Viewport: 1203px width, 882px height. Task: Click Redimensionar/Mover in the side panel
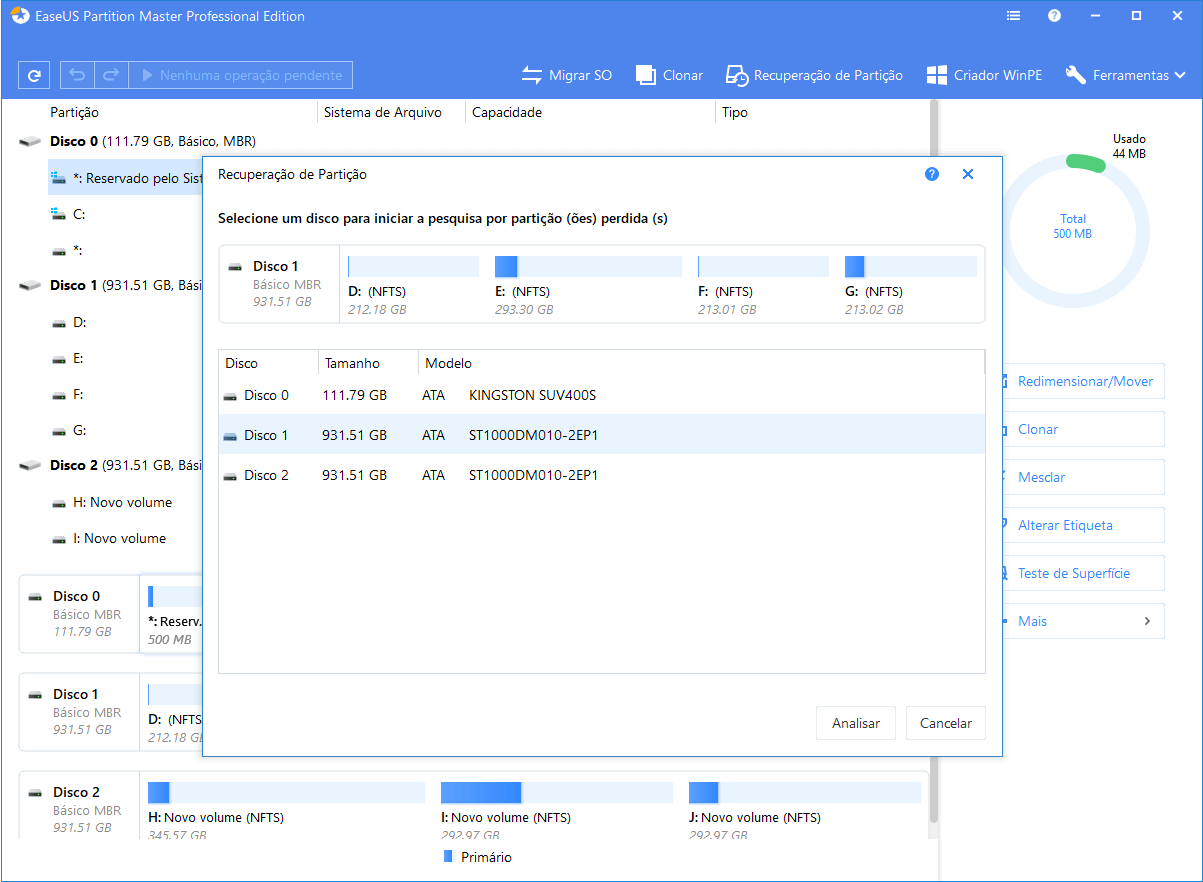(1084, 381)
